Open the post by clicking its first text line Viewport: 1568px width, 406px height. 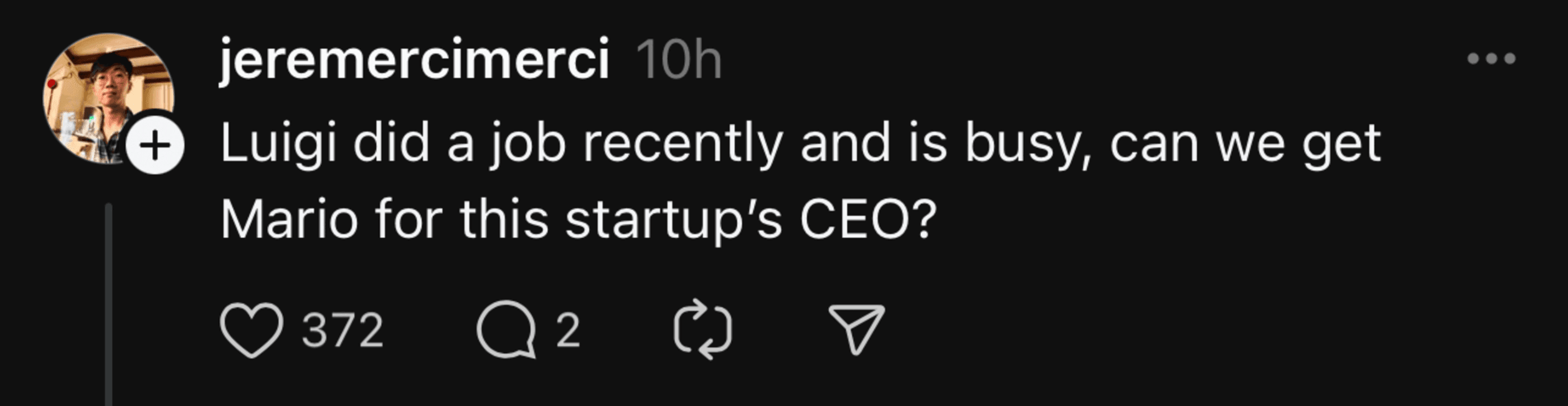[x=800, y=144]
